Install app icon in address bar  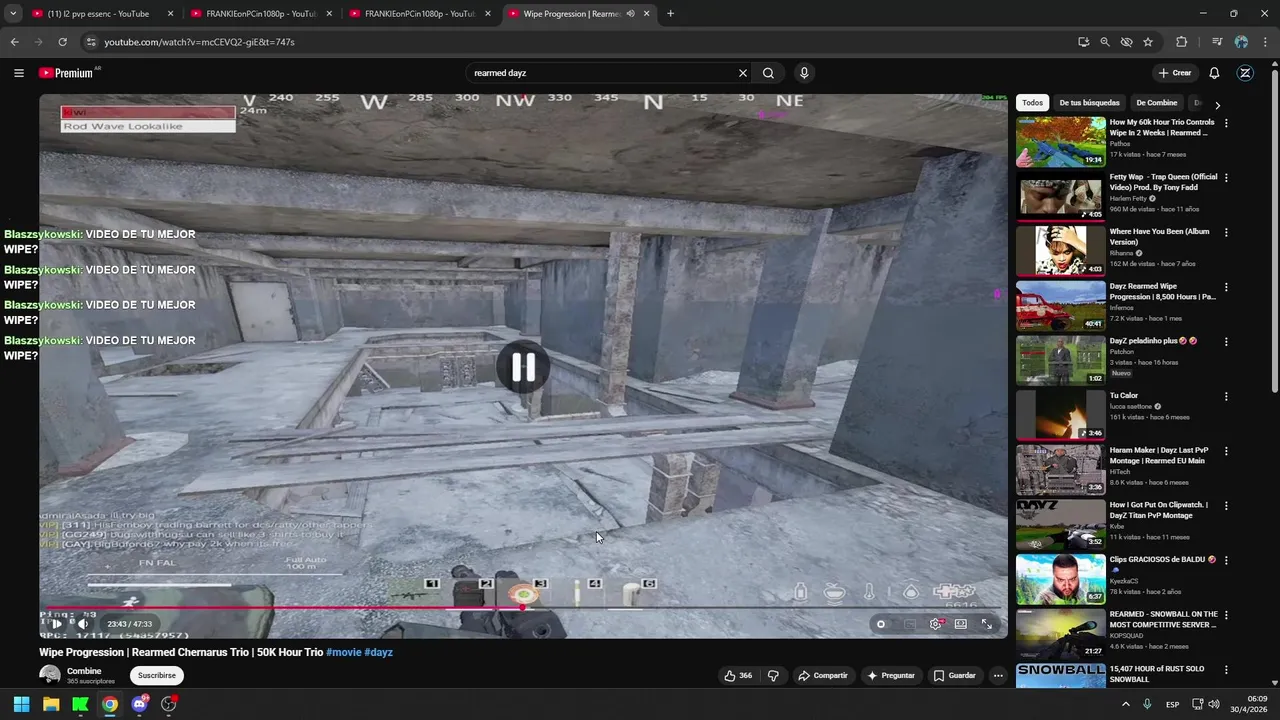[1084, 42]
